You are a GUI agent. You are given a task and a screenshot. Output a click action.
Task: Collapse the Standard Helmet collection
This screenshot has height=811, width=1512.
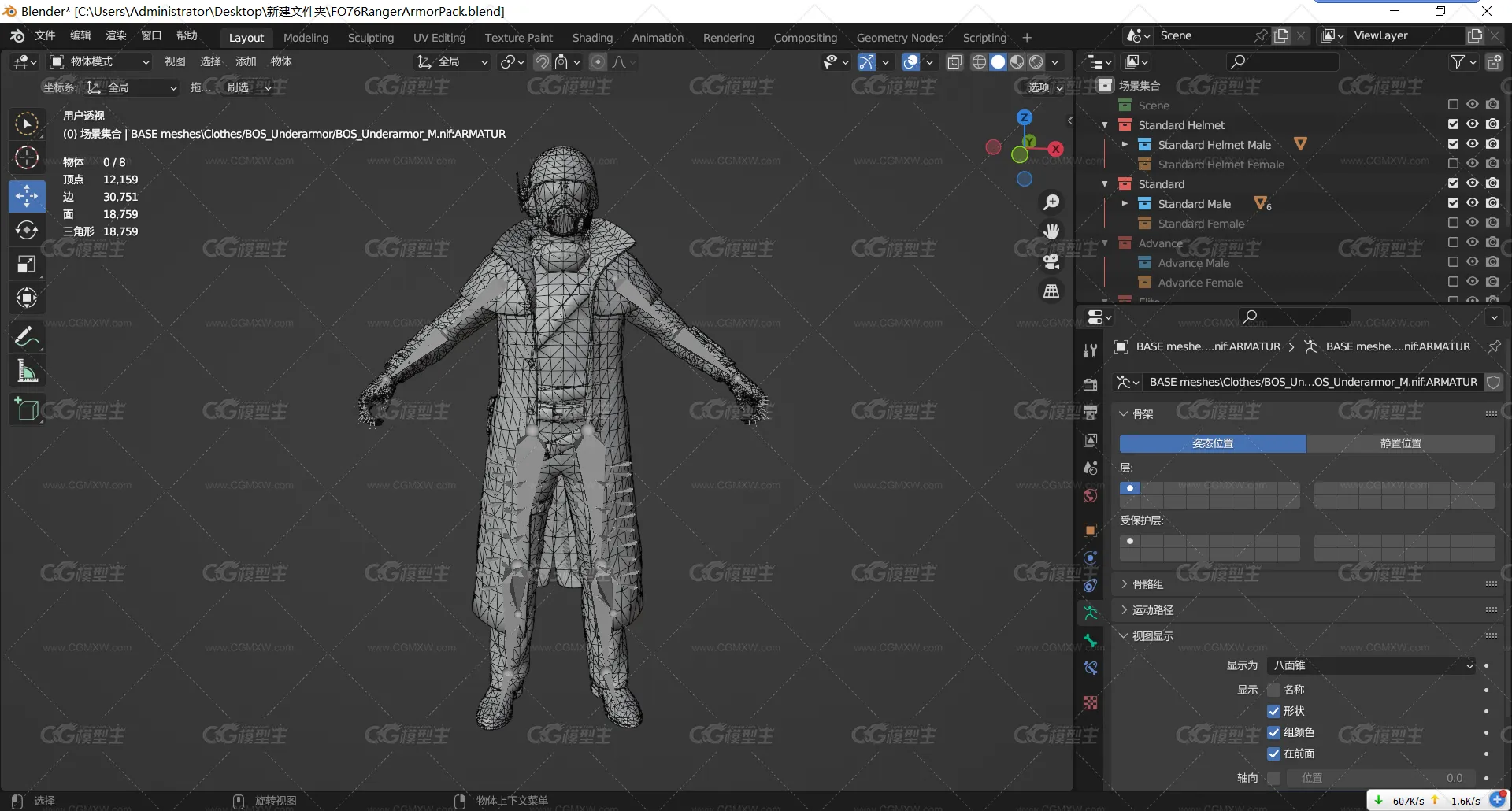(x=1105, y=125)
